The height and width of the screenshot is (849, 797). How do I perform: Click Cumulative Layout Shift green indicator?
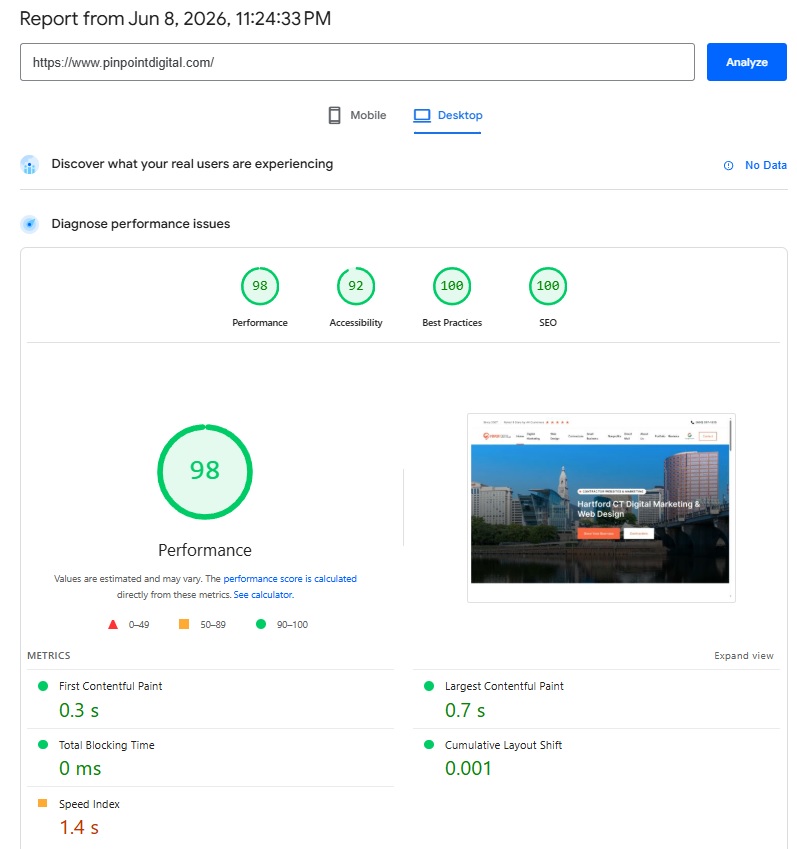tap(429, 744)
